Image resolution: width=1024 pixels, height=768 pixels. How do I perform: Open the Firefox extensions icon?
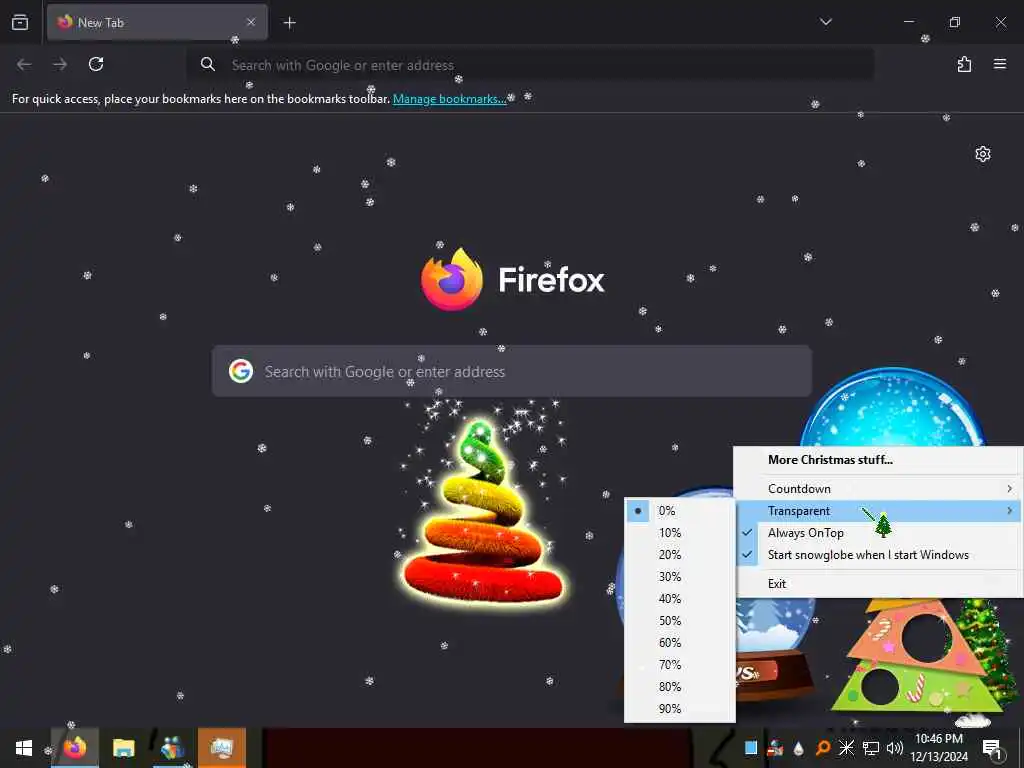pyautogui.click(x=964, y=64)
